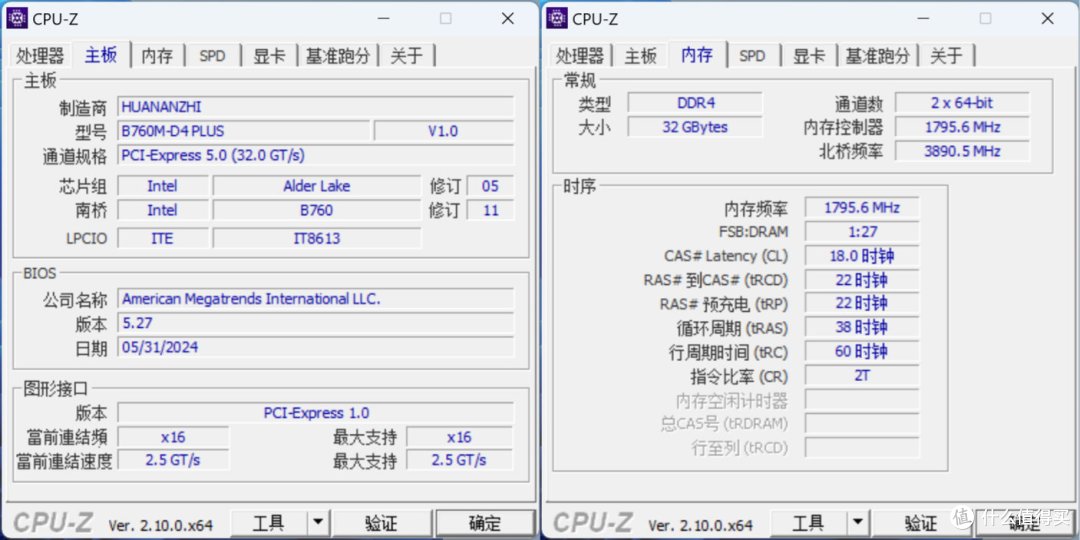This screenshot has height=540, width=1080.
Task: Click the 工具 button in right CPU-Z window
Action: [x=808, y=523]
